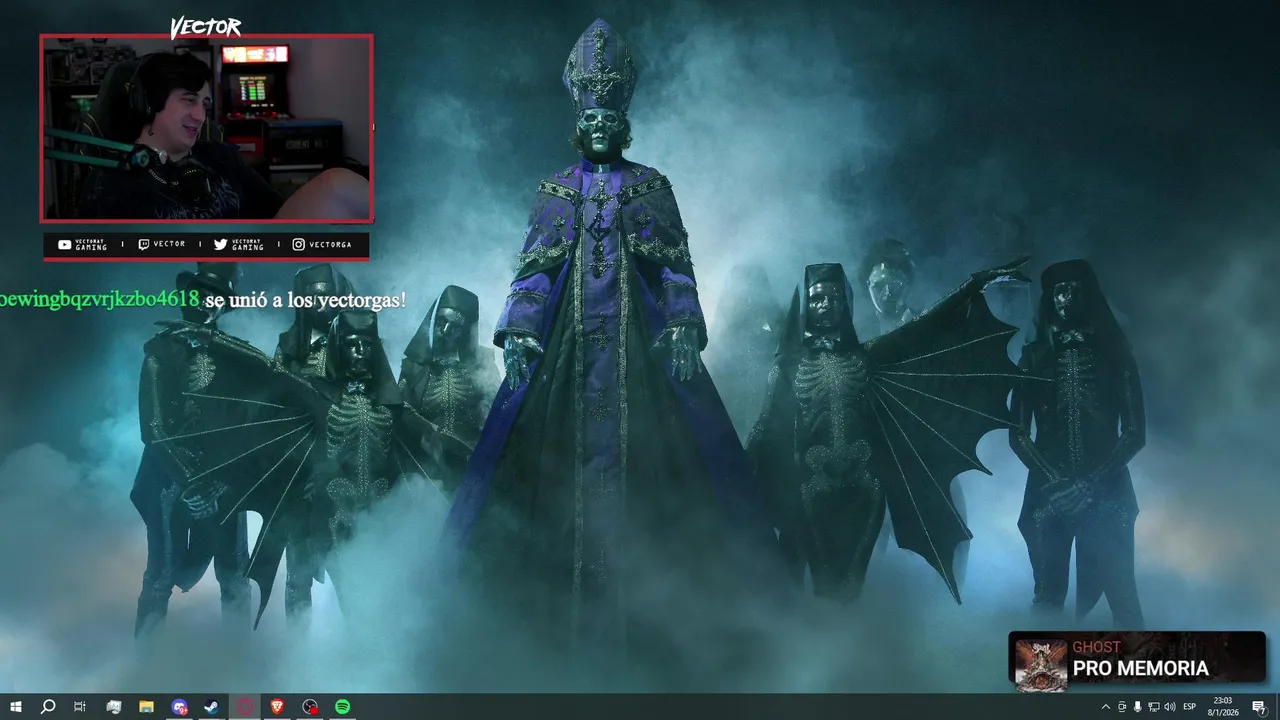1280x720 pixels.
Task: Click the 'se unió a los vectorgas!' alert
Action: click(306, 300)
